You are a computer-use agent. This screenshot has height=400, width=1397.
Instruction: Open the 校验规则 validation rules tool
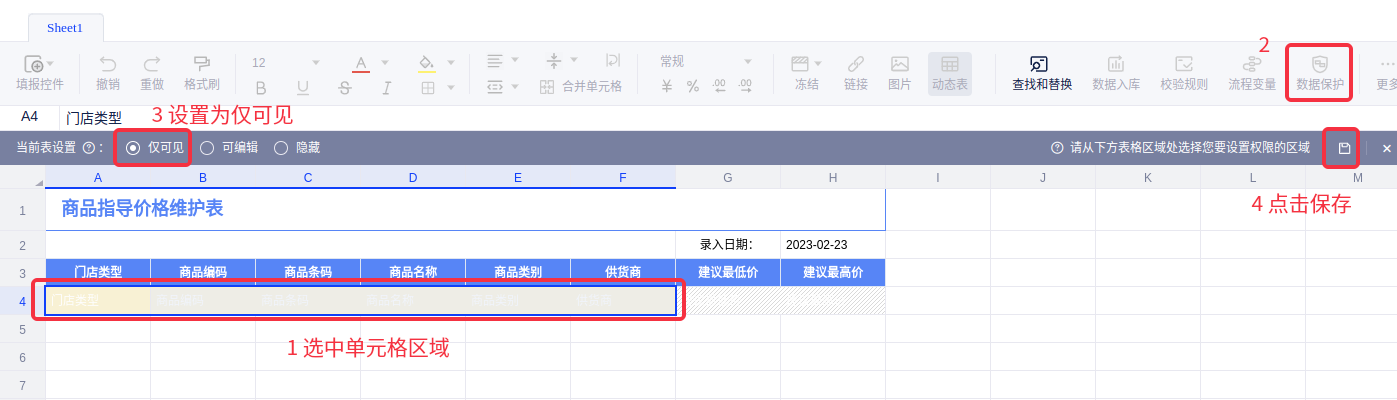point(1184,72)
